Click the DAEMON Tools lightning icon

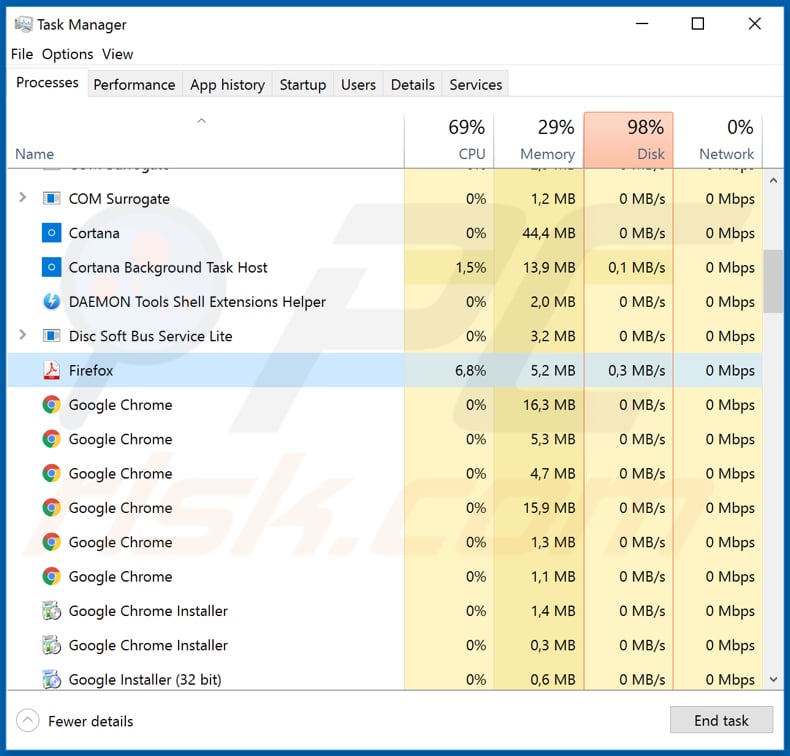[51, 301]
